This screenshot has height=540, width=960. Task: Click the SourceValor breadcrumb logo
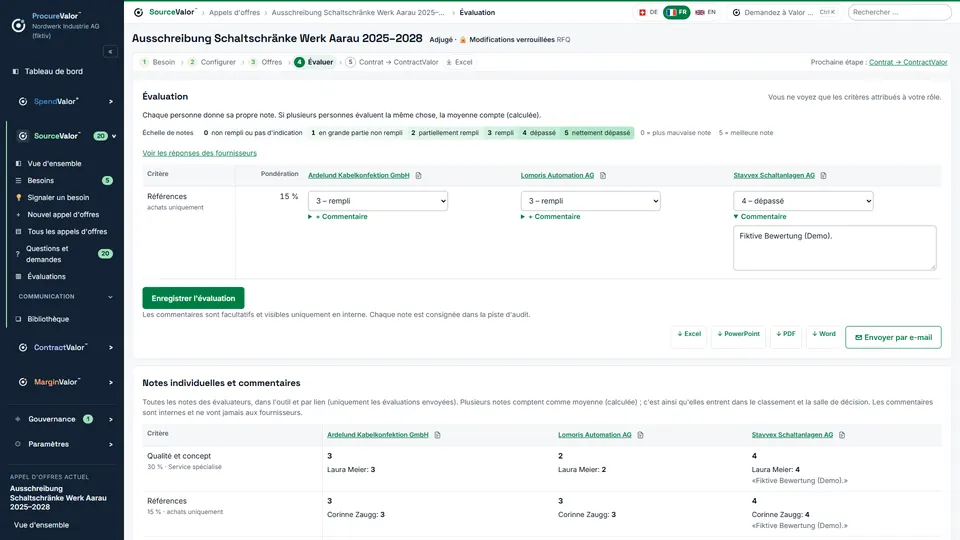(138, 12)
